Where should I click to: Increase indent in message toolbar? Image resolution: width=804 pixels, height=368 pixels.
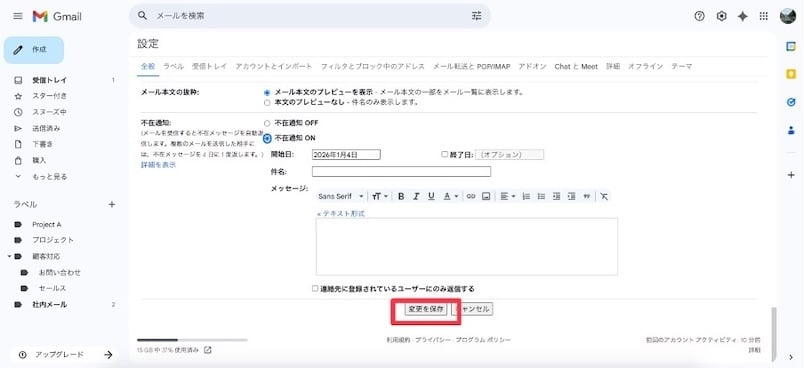point(572,196)
